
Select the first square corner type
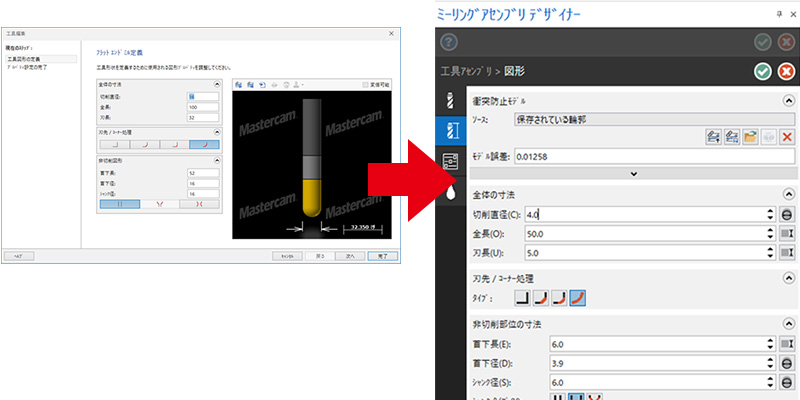click(521, 297)
